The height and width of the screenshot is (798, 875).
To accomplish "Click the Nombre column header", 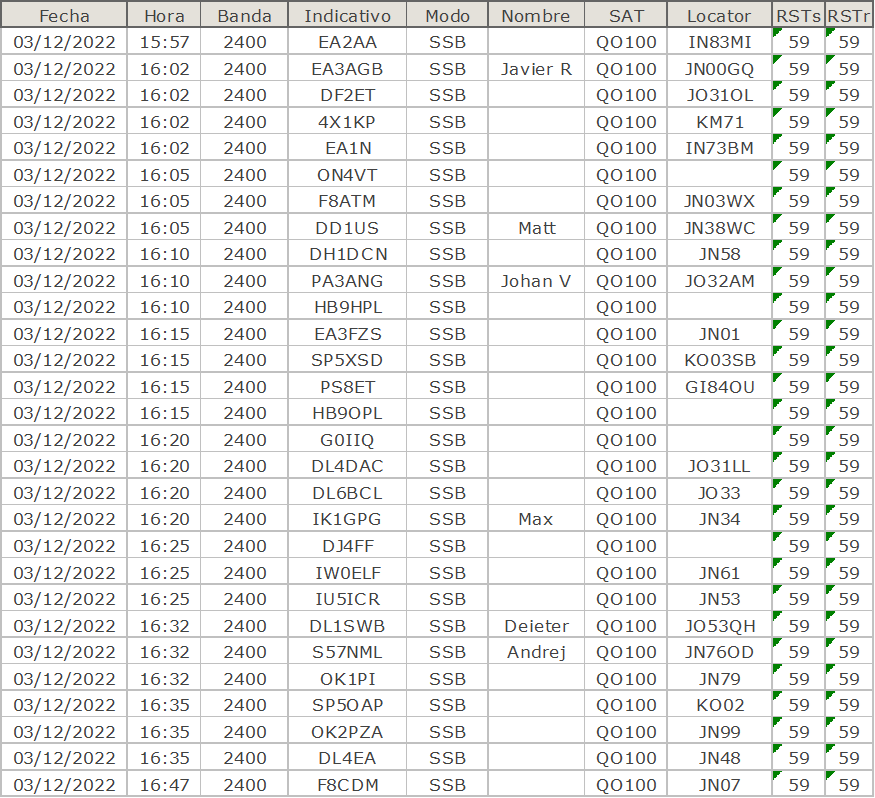I will (x=535, y=16).
